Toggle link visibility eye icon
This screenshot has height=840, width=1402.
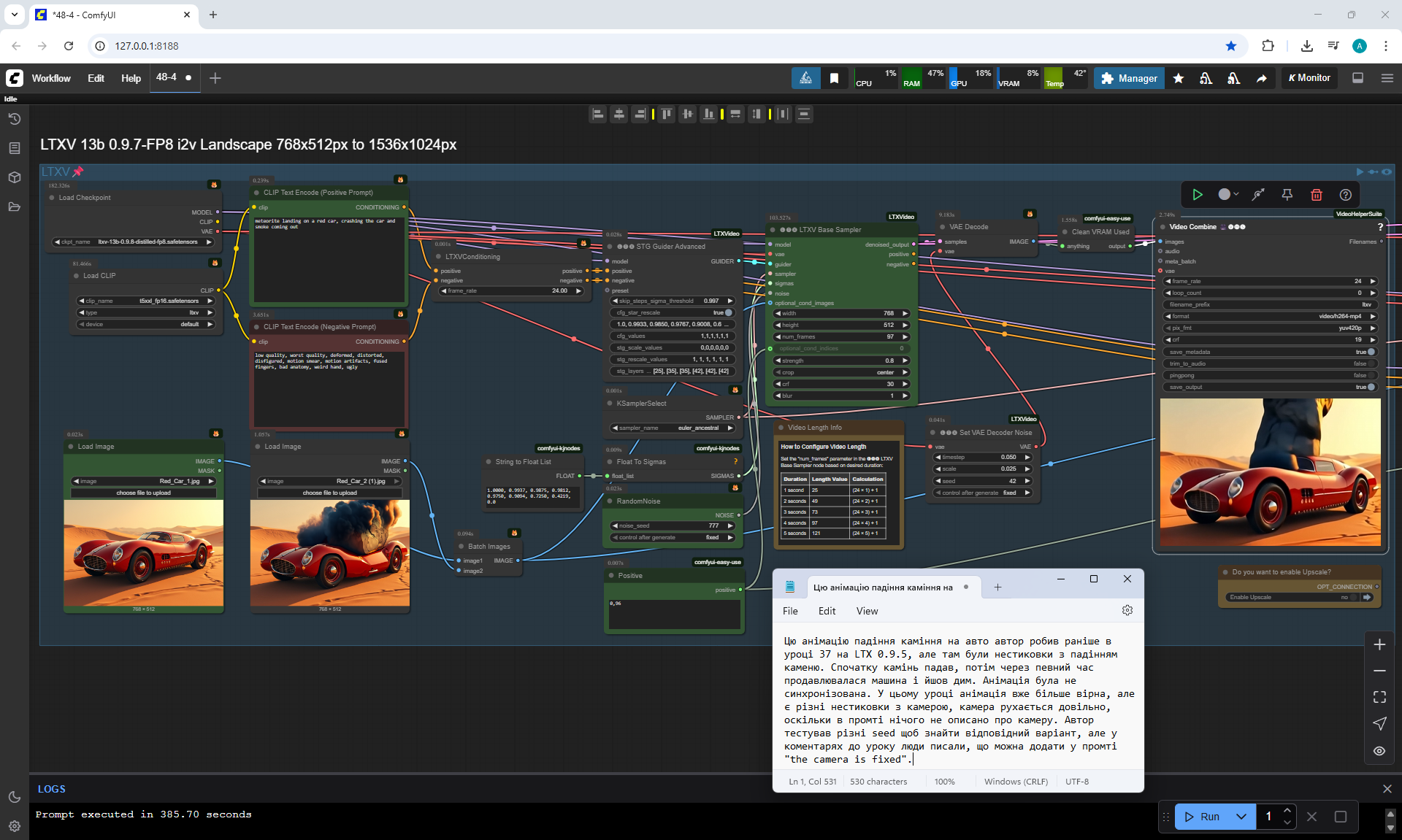1379,751
